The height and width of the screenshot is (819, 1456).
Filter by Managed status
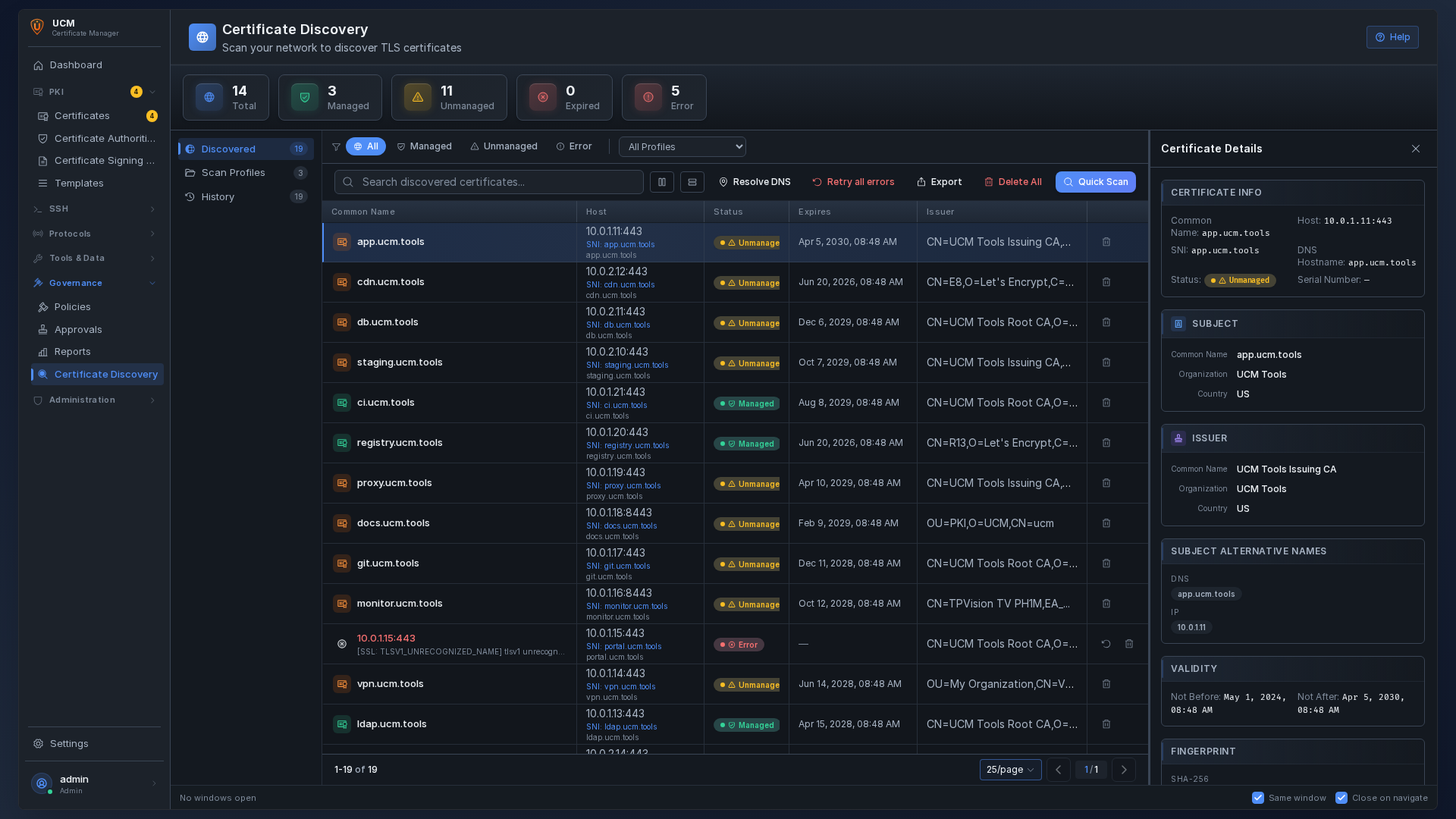click(424, 146)
